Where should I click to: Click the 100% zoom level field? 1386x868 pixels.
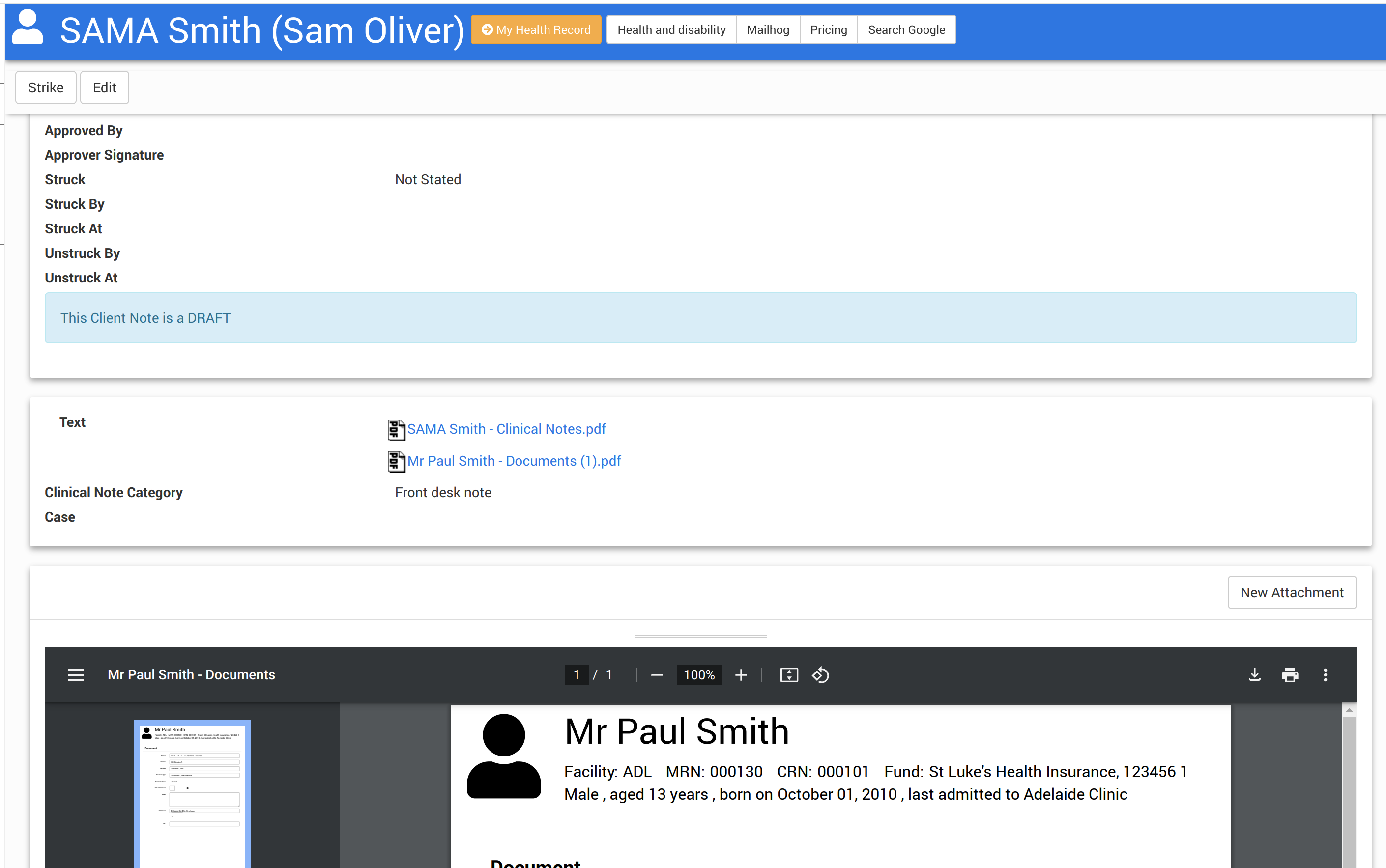pyautogui.click(x=698, y=675)
